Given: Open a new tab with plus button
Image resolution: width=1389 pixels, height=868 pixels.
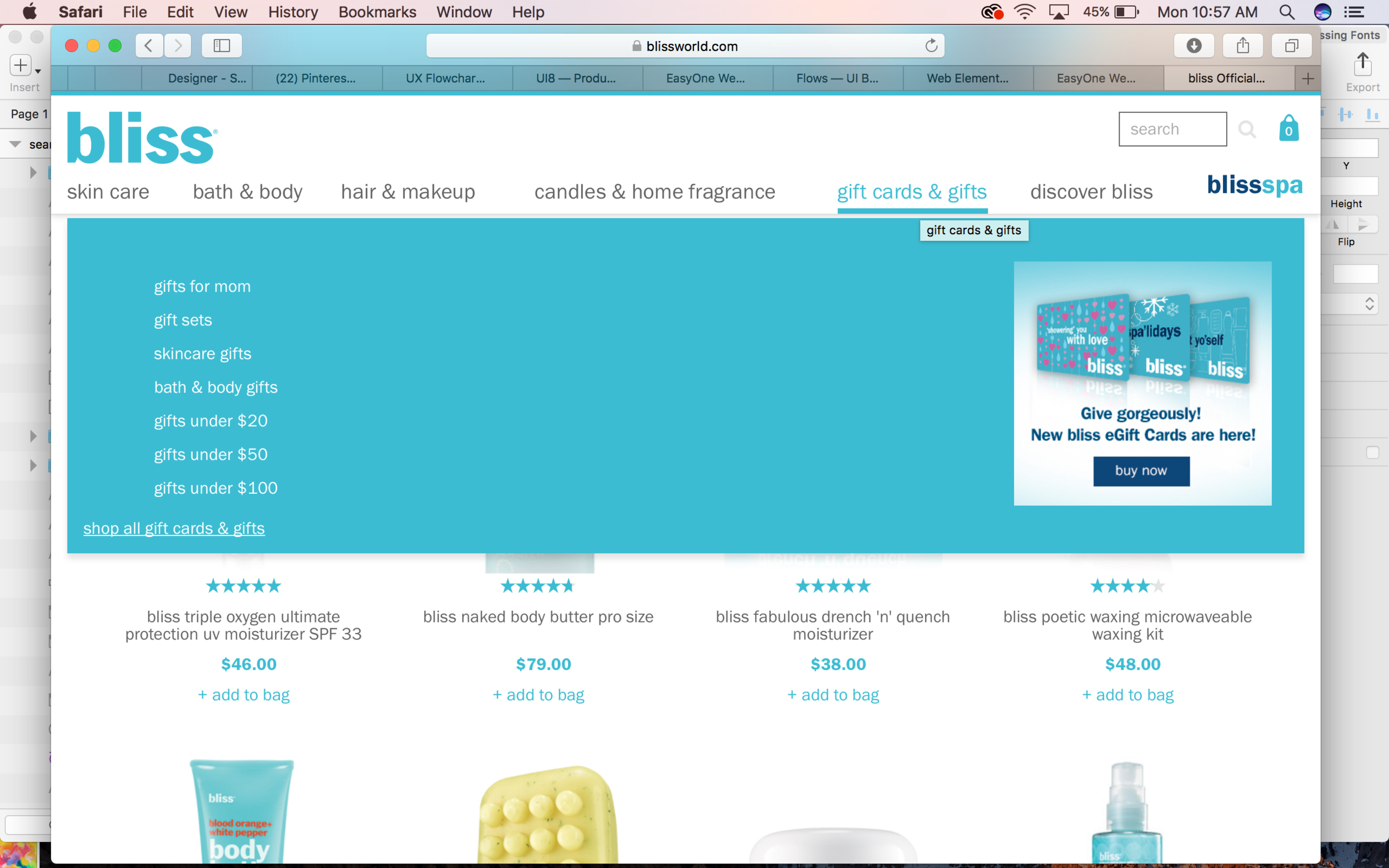Looking at the screenshot, I should [x=1307, y=79].
